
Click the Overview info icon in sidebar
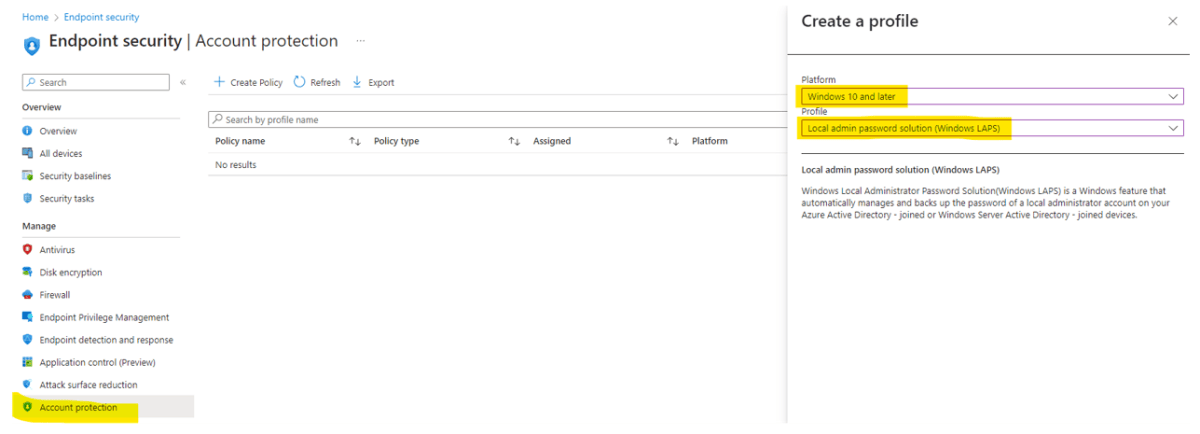click(28, 131)
